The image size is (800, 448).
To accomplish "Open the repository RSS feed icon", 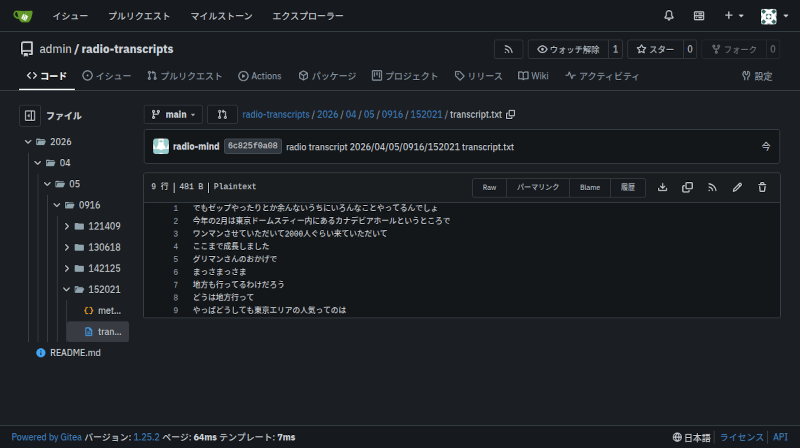I will tap(509, 49).
